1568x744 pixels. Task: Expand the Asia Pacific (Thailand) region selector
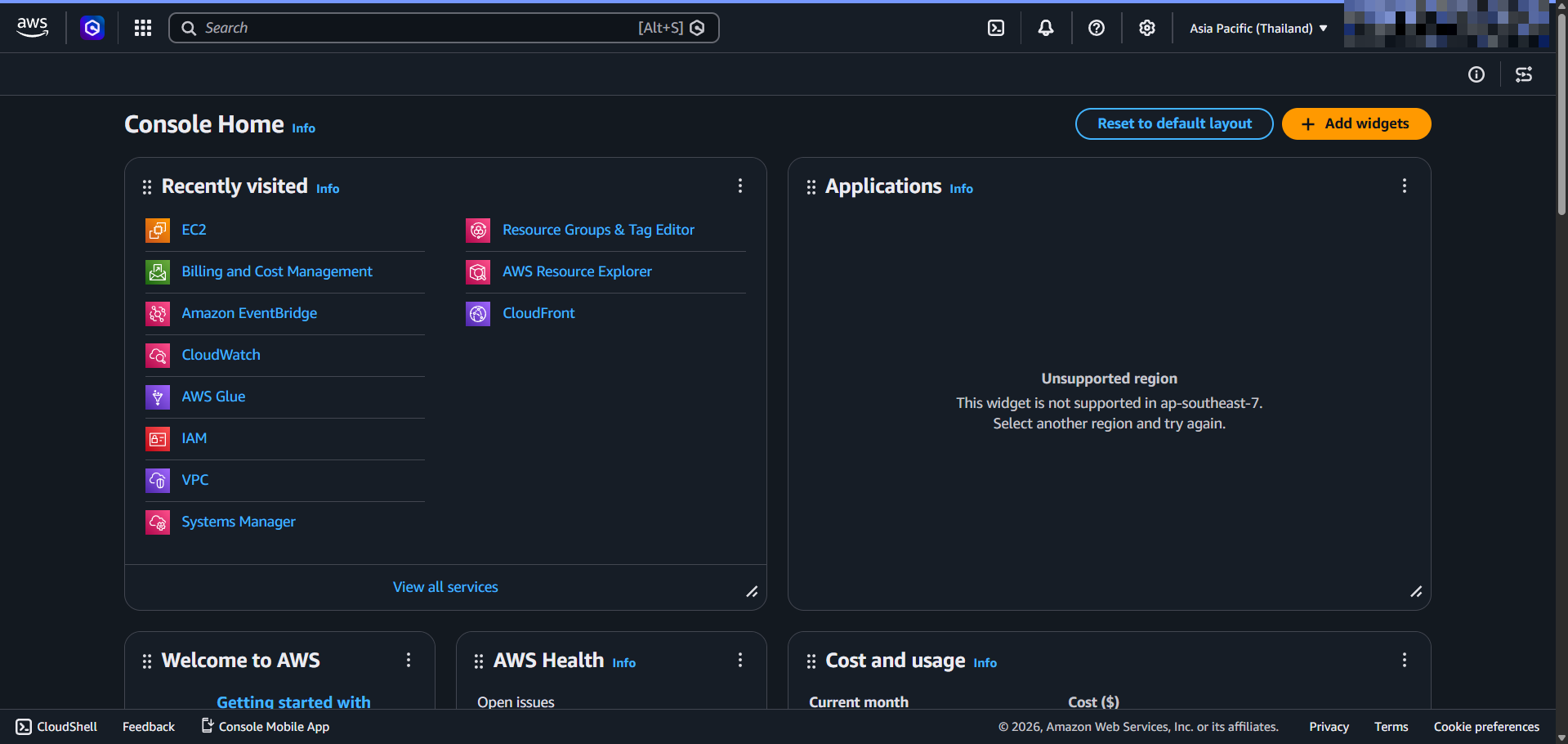[x=1258, y=28]
